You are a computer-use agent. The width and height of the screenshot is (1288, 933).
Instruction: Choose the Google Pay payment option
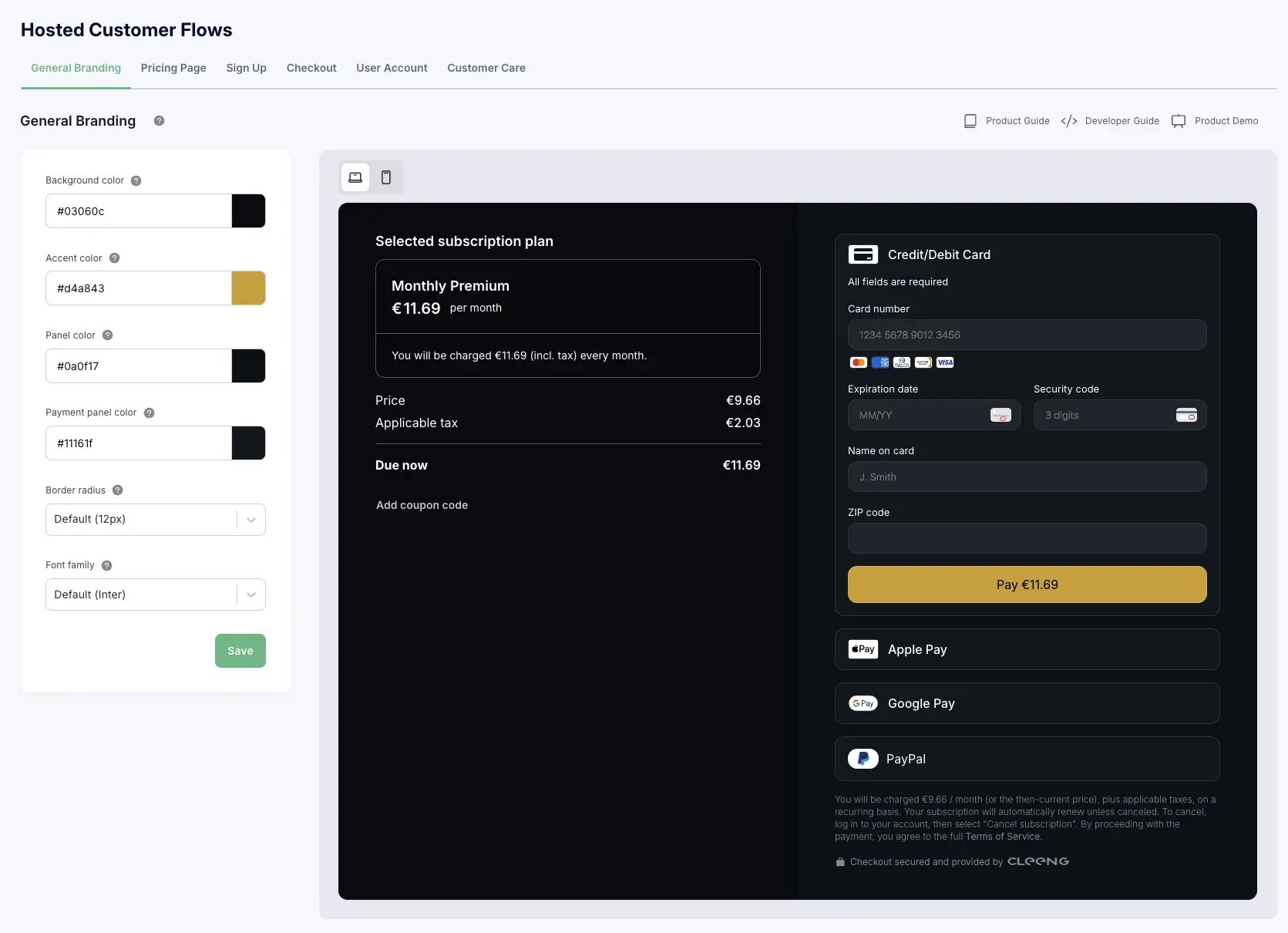(x=1027, y=703)
